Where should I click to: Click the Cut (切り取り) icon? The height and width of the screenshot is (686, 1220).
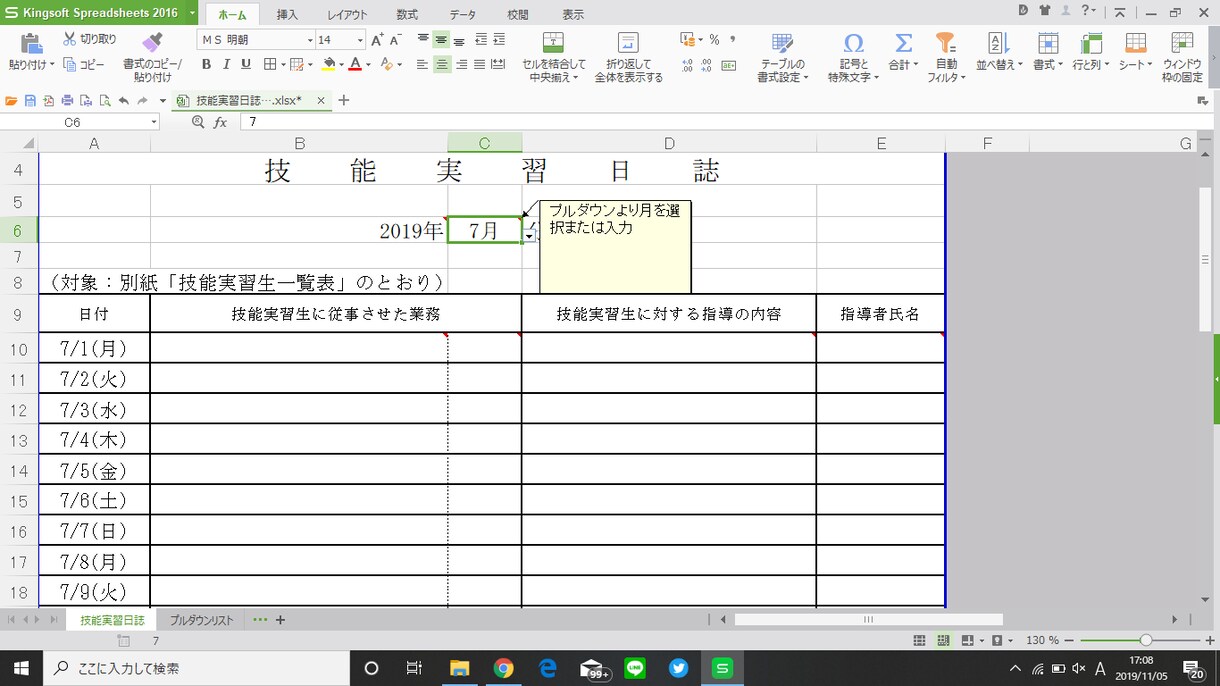70,40
